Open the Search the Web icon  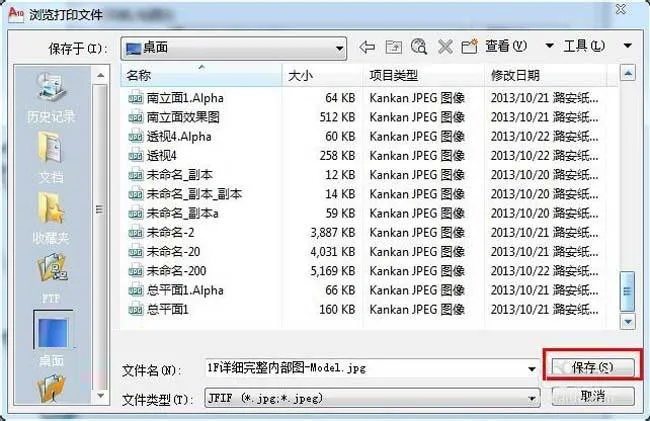coord(419,46)
